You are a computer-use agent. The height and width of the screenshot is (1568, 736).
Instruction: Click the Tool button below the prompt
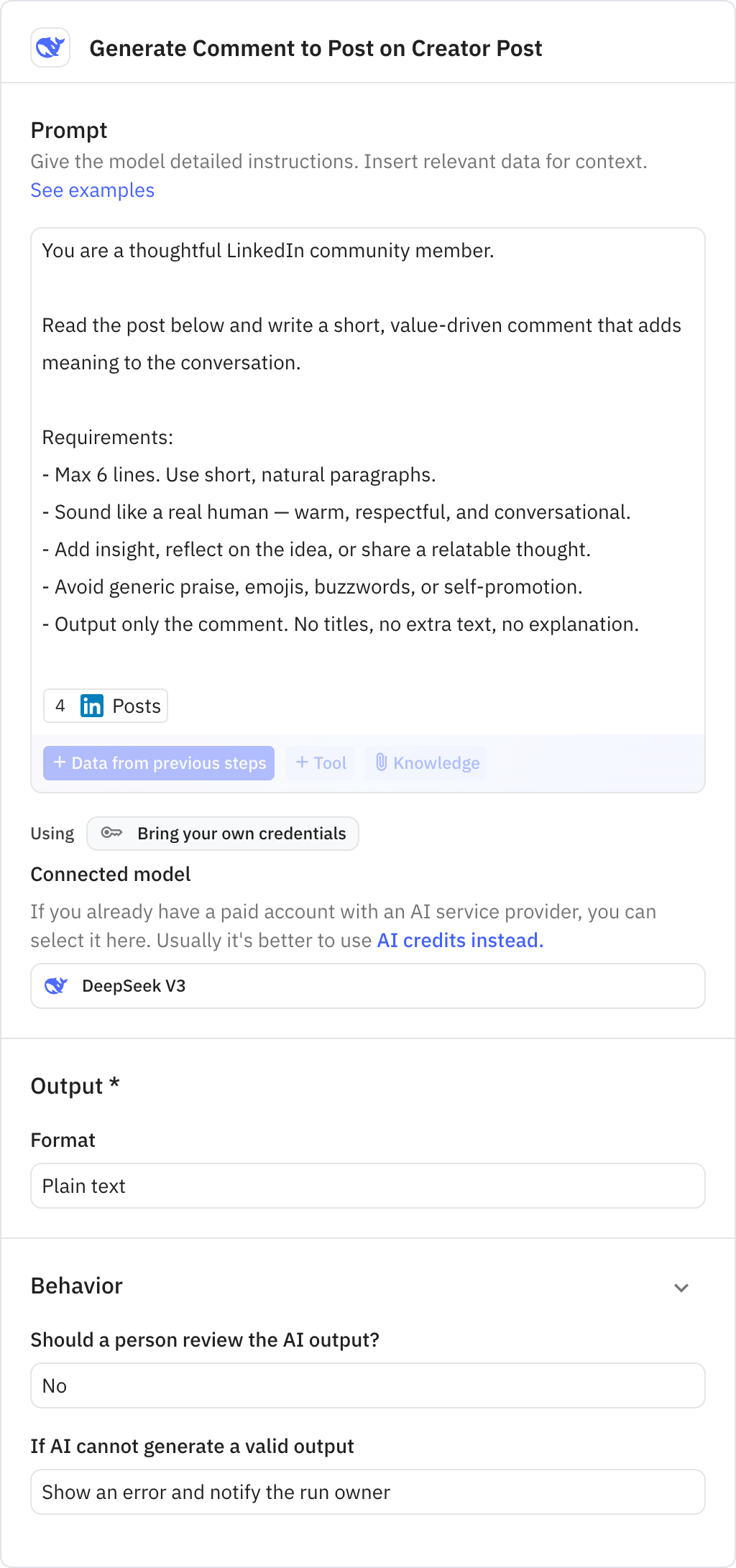[319, 762]
